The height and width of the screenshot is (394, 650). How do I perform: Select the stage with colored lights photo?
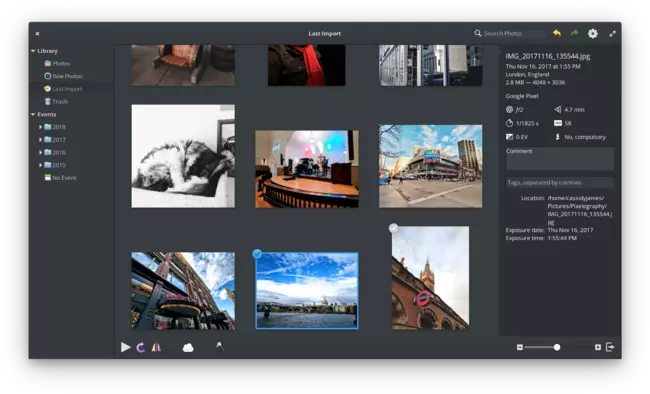[x=307, y=169]
